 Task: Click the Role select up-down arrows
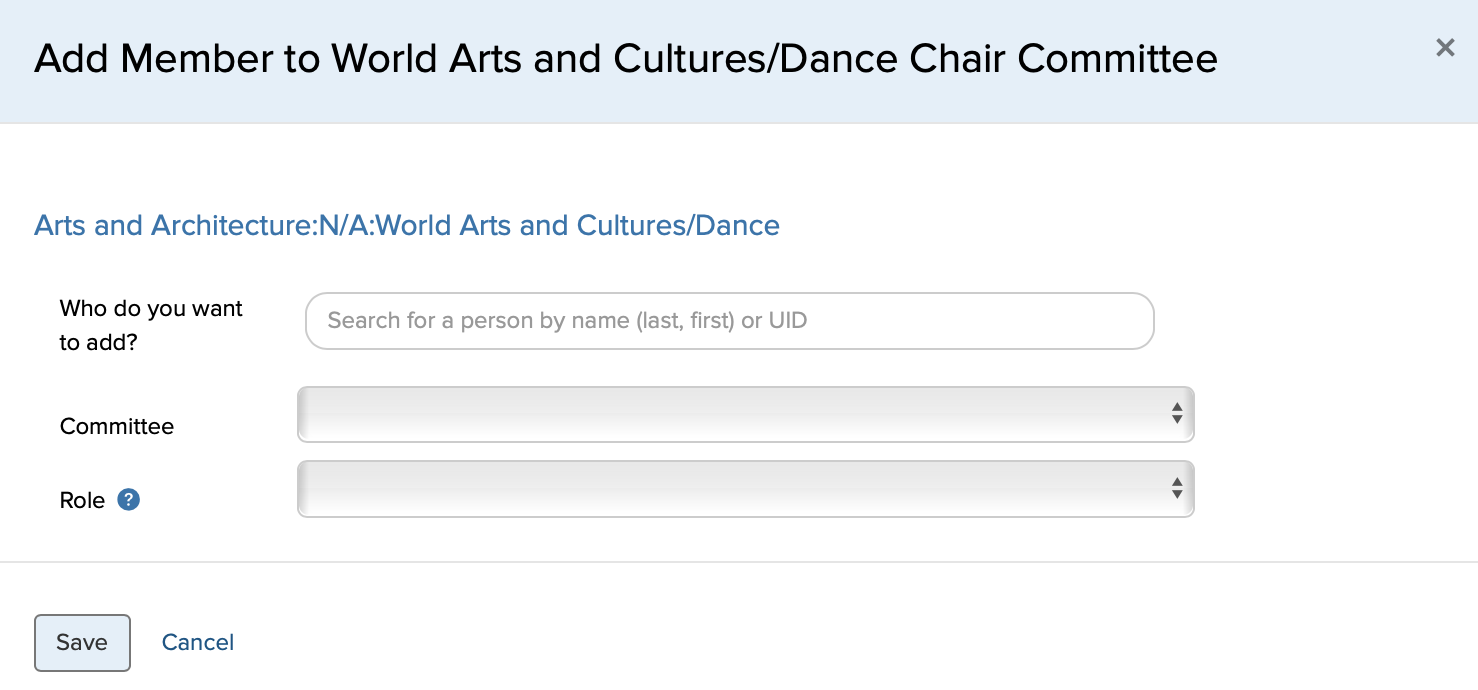click(x=1177, y=488)
